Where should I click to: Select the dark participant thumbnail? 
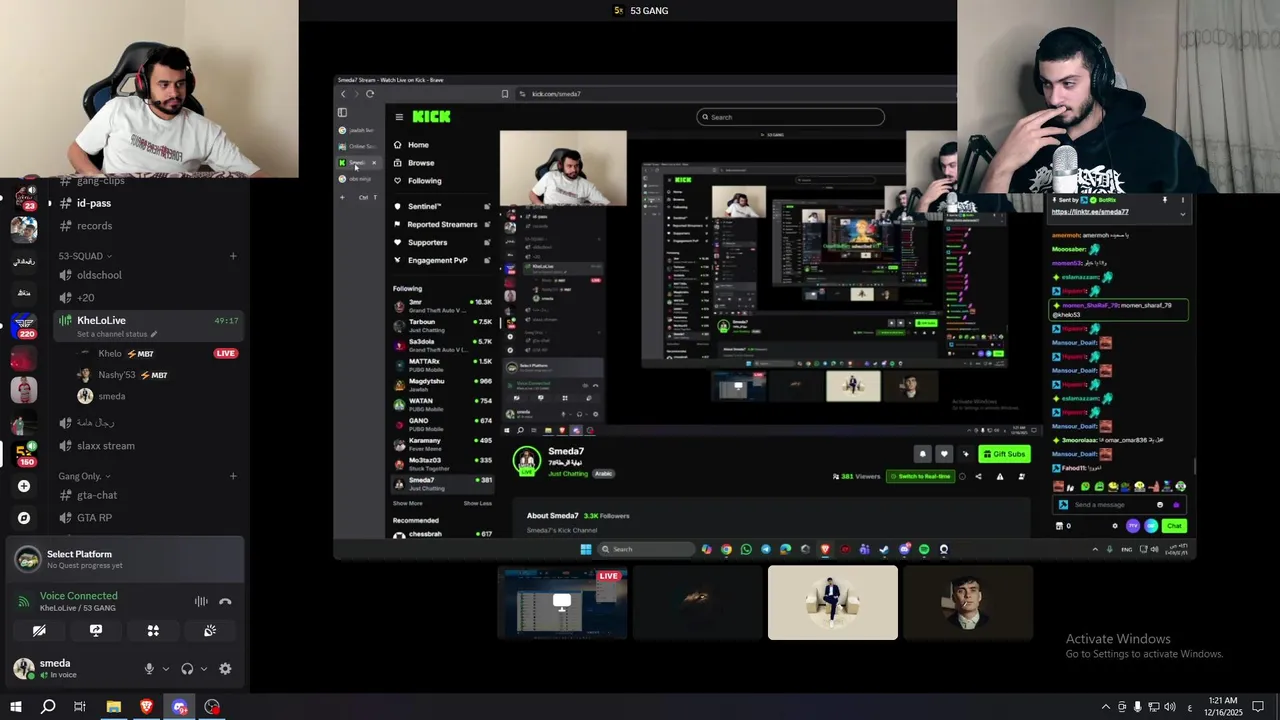pyautogui.click(x=697, y=603)
